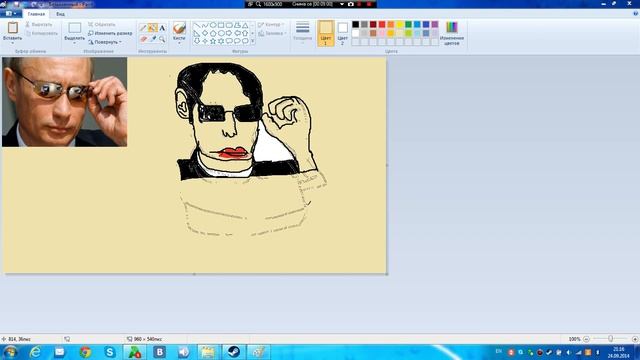
Task: Open the Толщина line thickness dropdown
Action: 302,33
